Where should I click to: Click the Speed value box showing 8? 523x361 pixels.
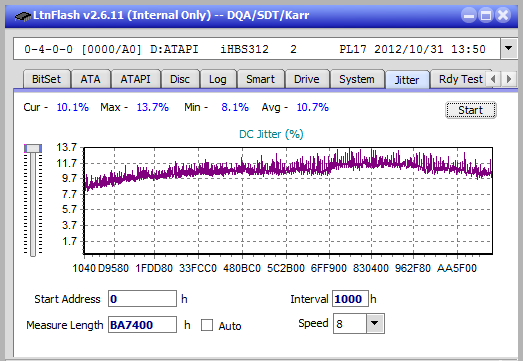tap(350, 323)
